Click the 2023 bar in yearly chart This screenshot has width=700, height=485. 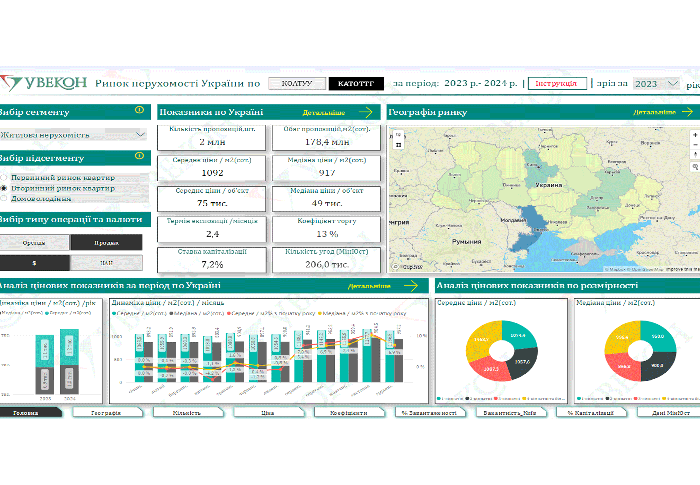[45, 364]
